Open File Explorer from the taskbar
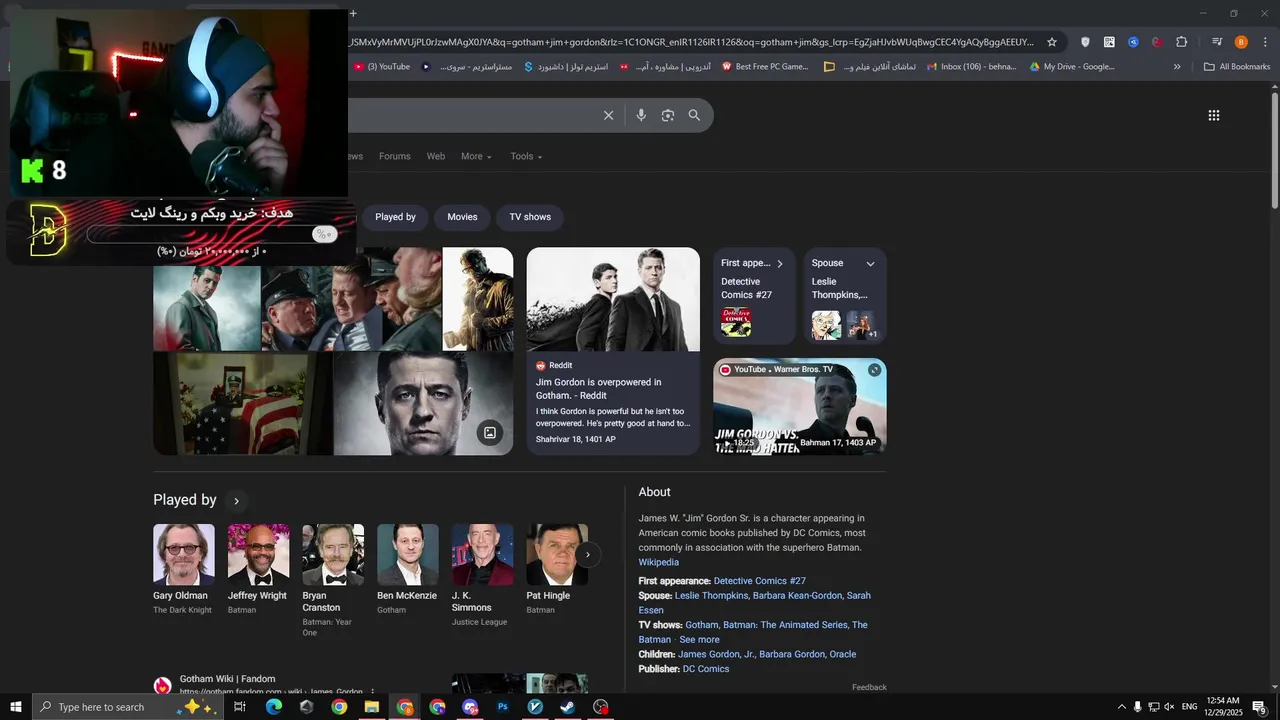 372,707
